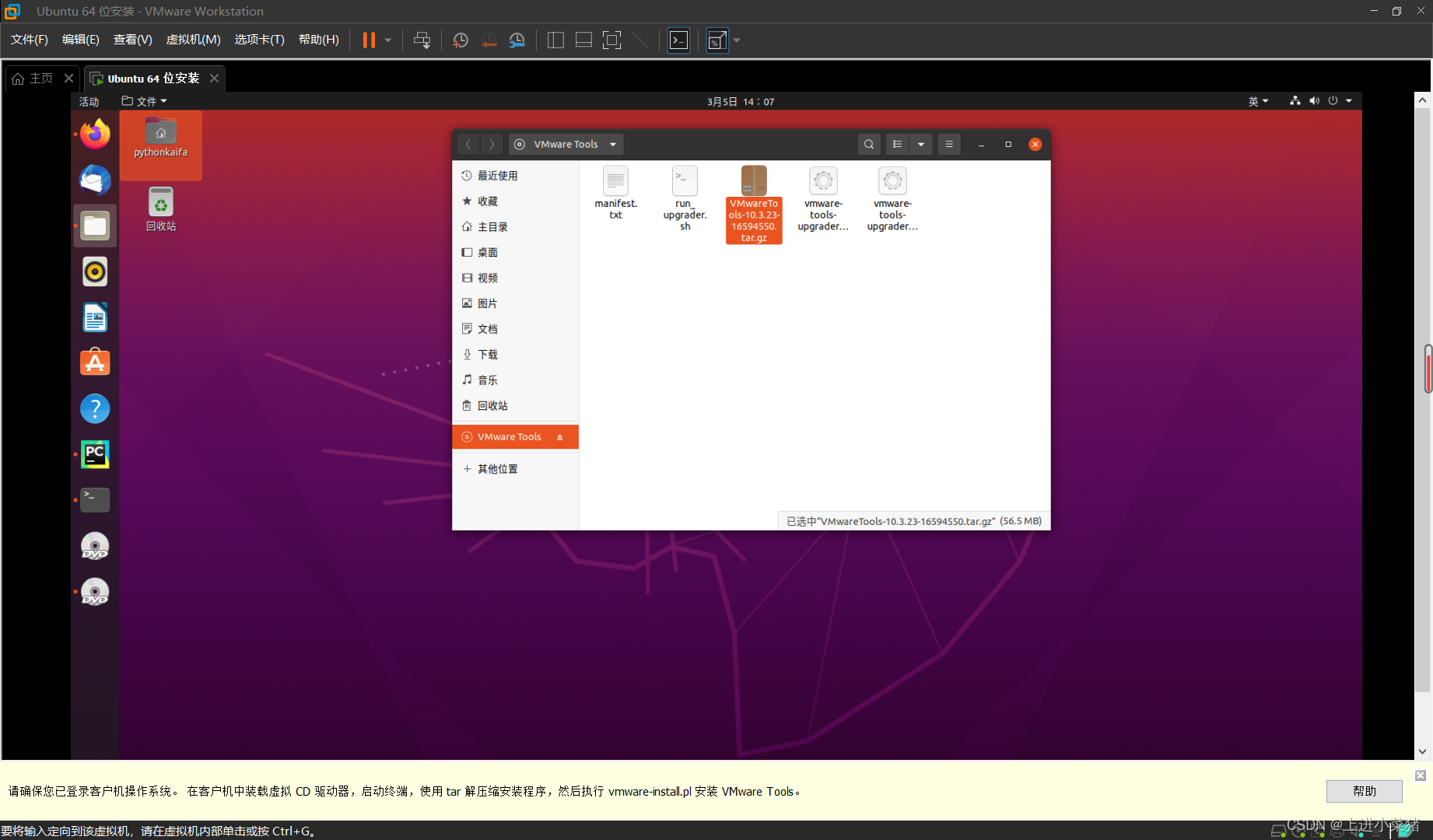Open the view options dropdown in Files
This screenshot has height=840, width=1433.
pyautogui.click(x=921, y=144)
